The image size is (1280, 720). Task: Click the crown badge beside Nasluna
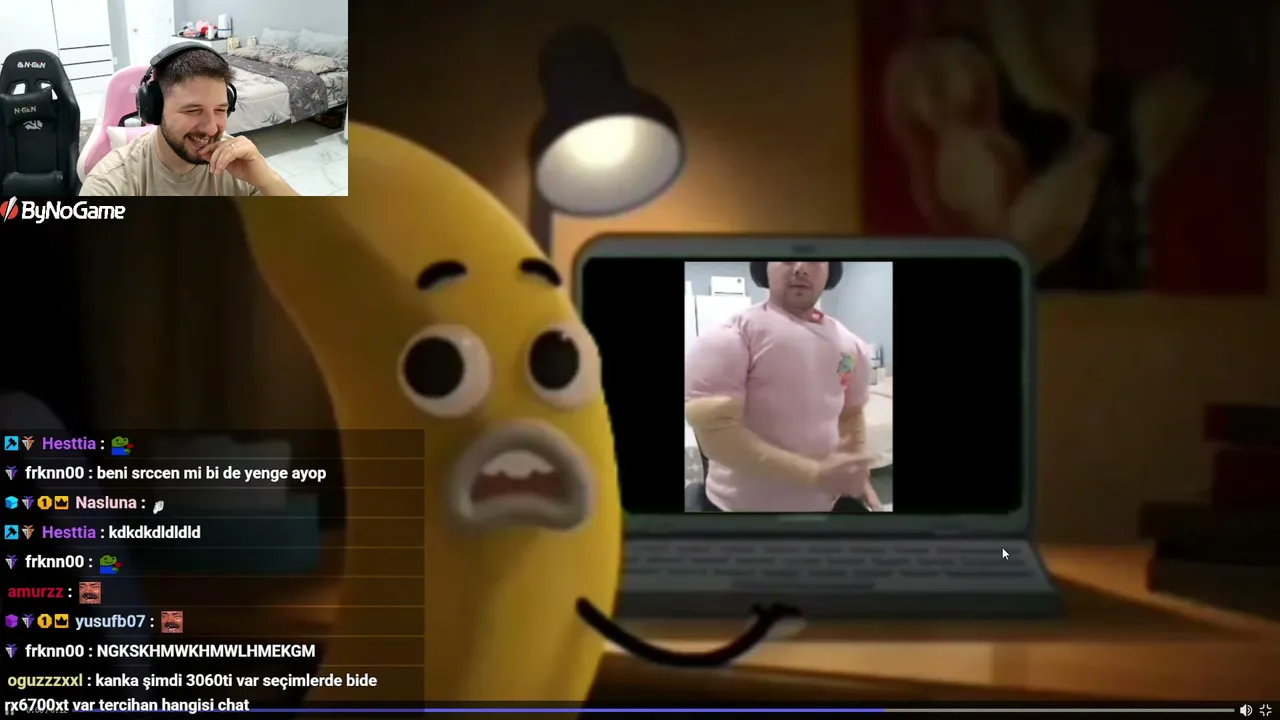point(60,503)
